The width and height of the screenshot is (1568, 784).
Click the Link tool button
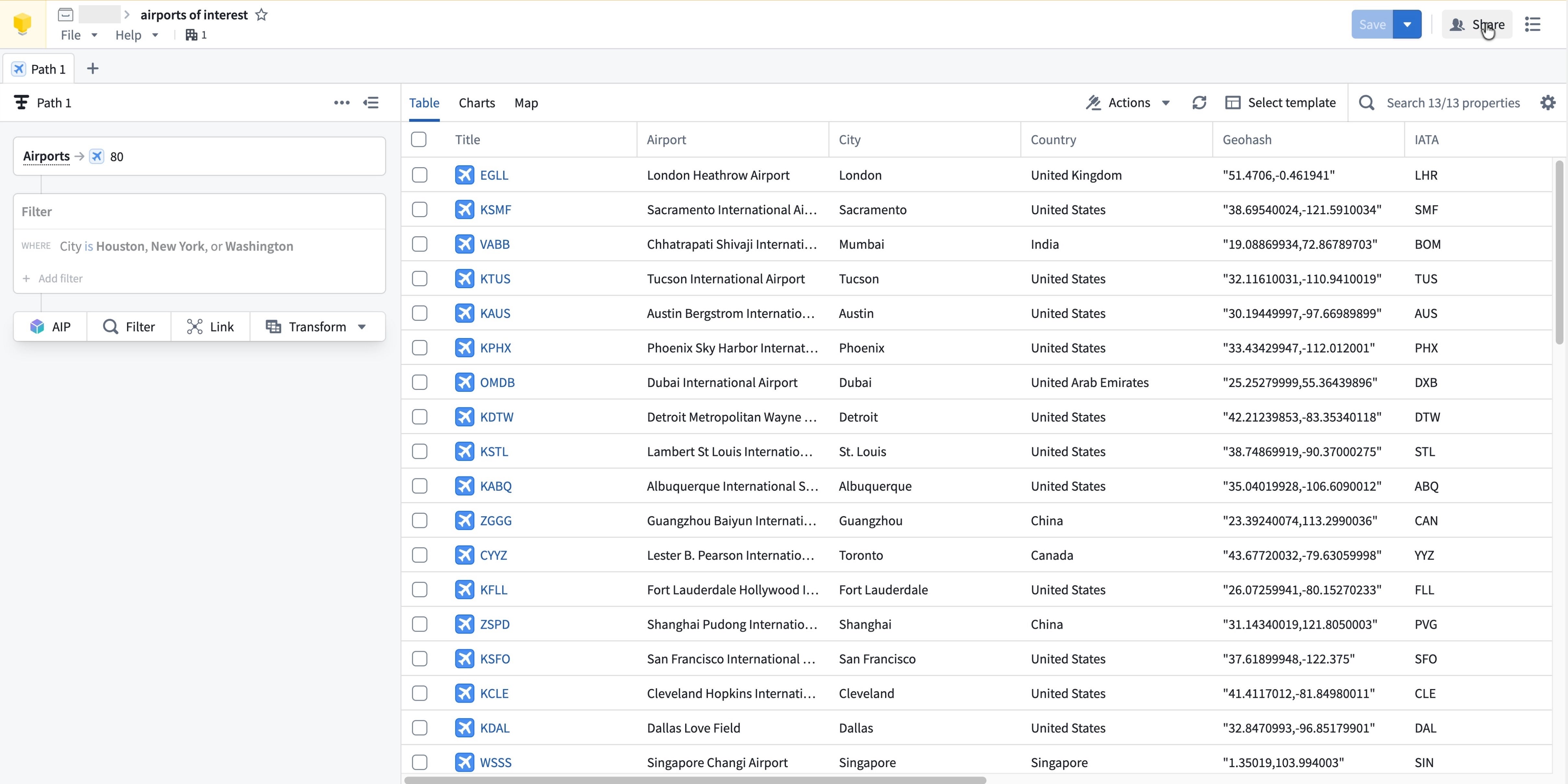pos(211,326)
